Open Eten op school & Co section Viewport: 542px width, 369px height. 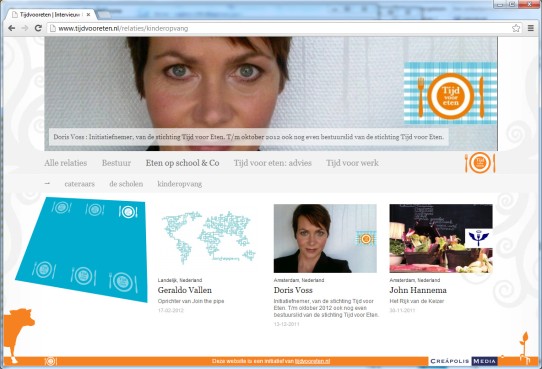pos(183,163)
